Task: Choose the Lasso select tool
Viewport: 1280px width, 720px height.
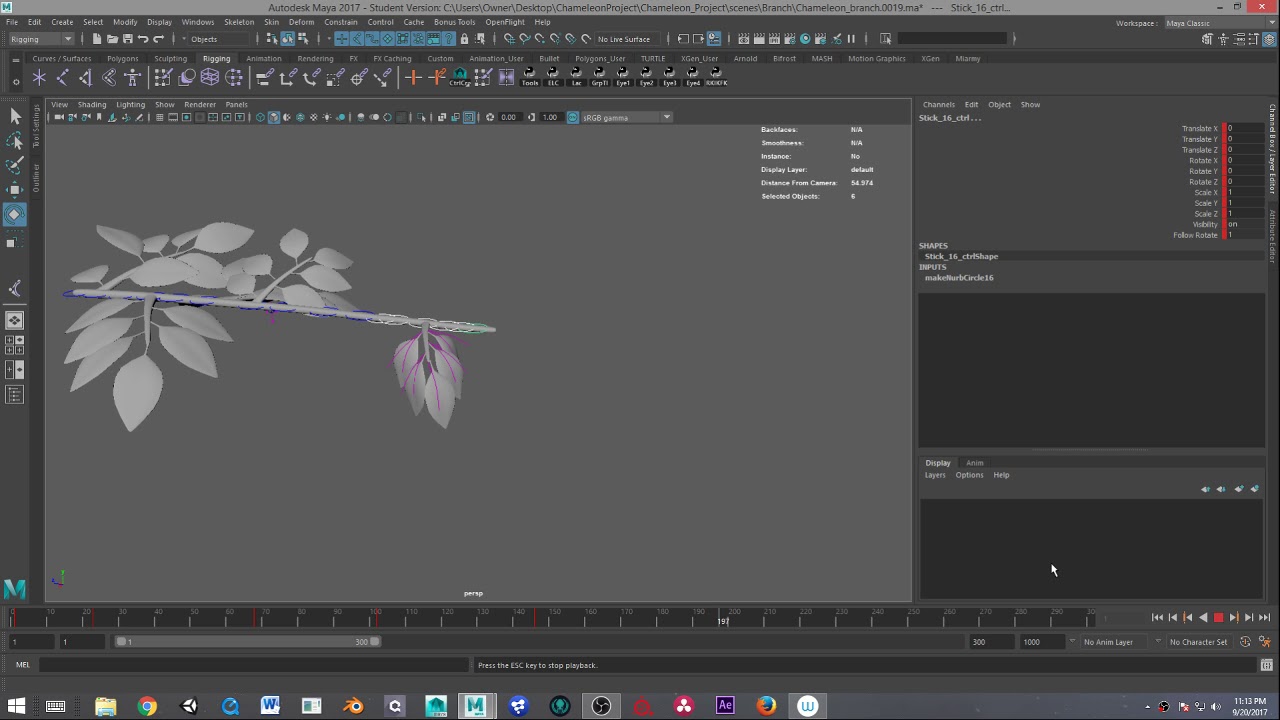Action: (14, 141)
